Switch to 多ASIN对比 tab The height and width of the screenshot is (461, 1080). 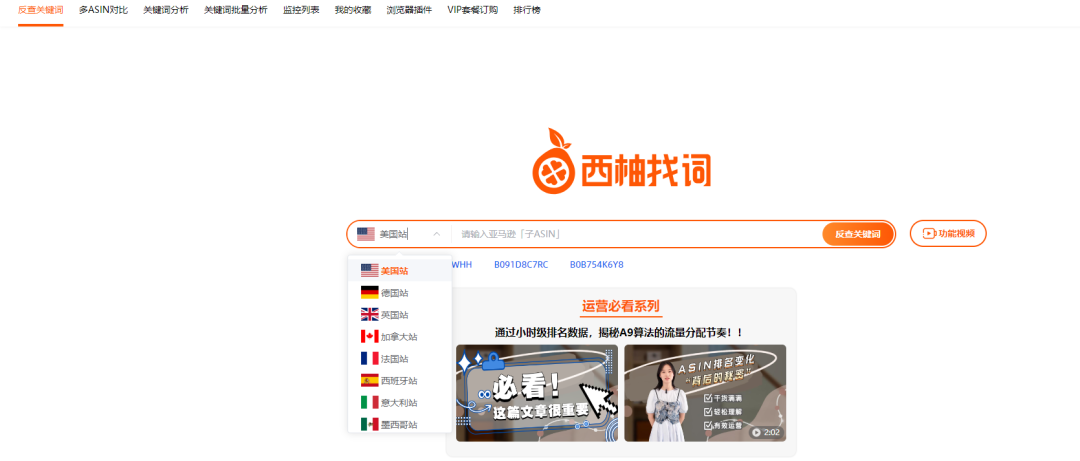(x=103, y=10)
